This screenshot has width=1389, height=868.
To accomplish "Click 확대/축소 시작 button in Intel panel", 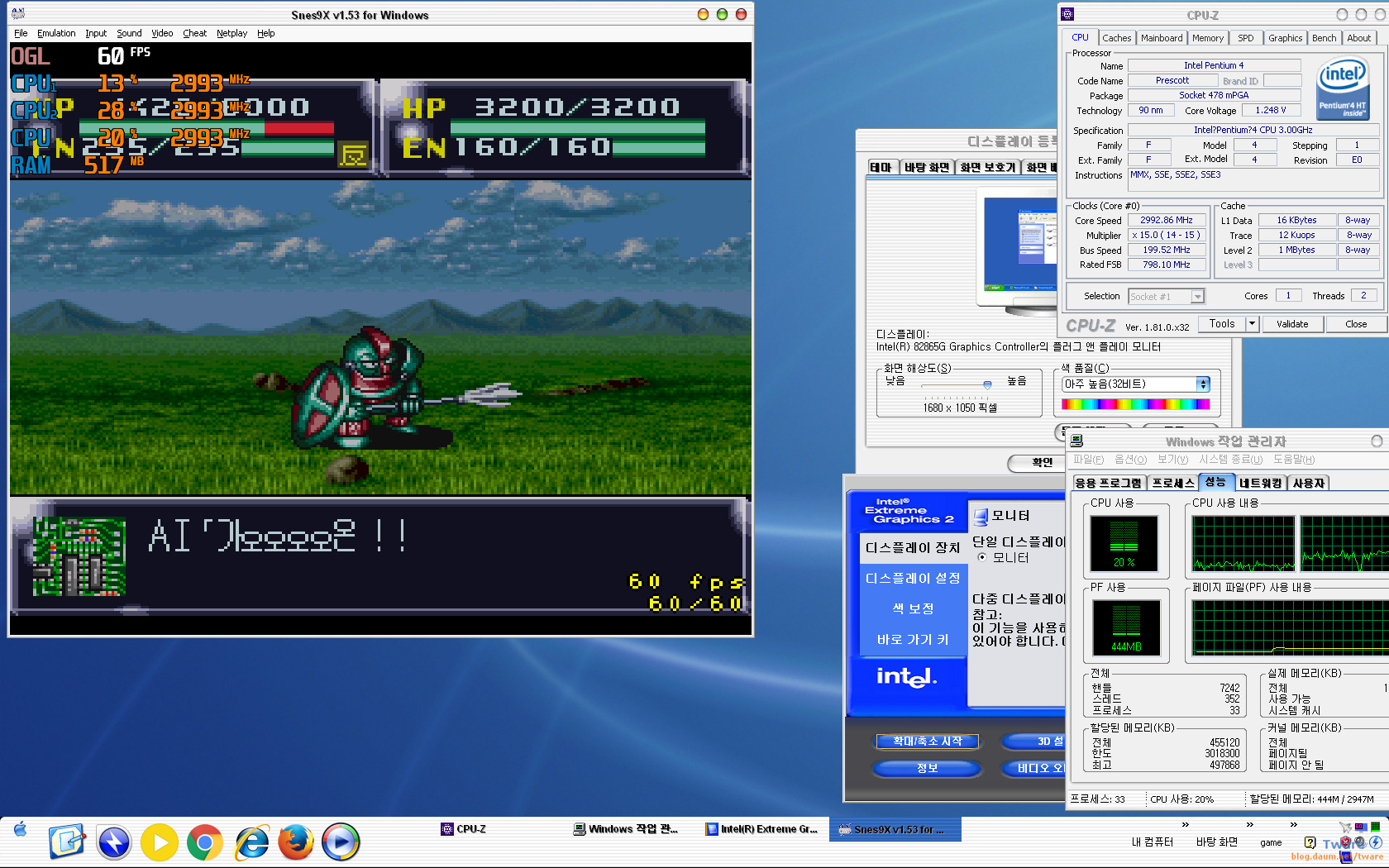I will point(928,741).
